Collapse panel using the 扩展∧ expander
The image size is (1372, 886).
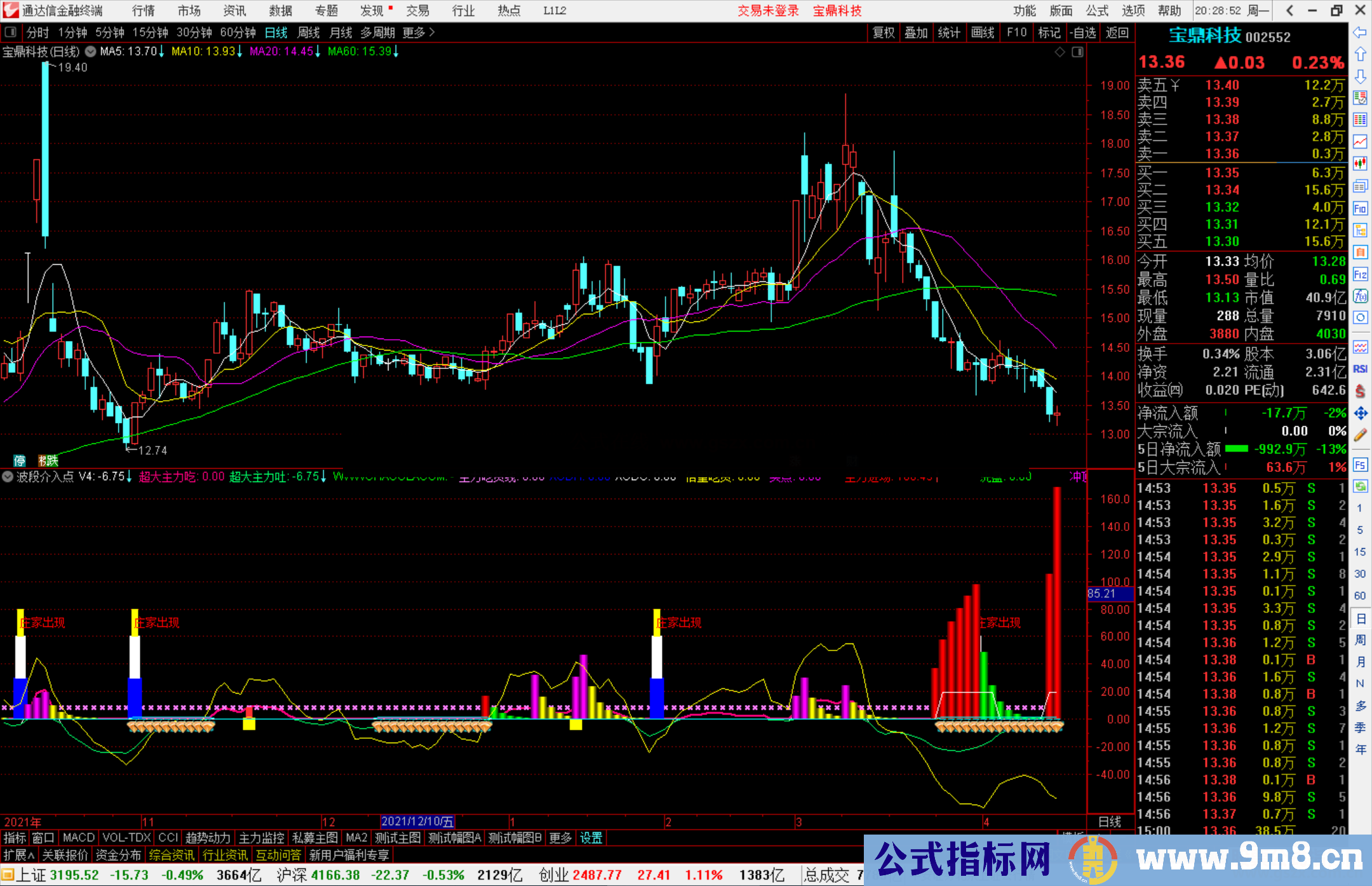point(18,855)
